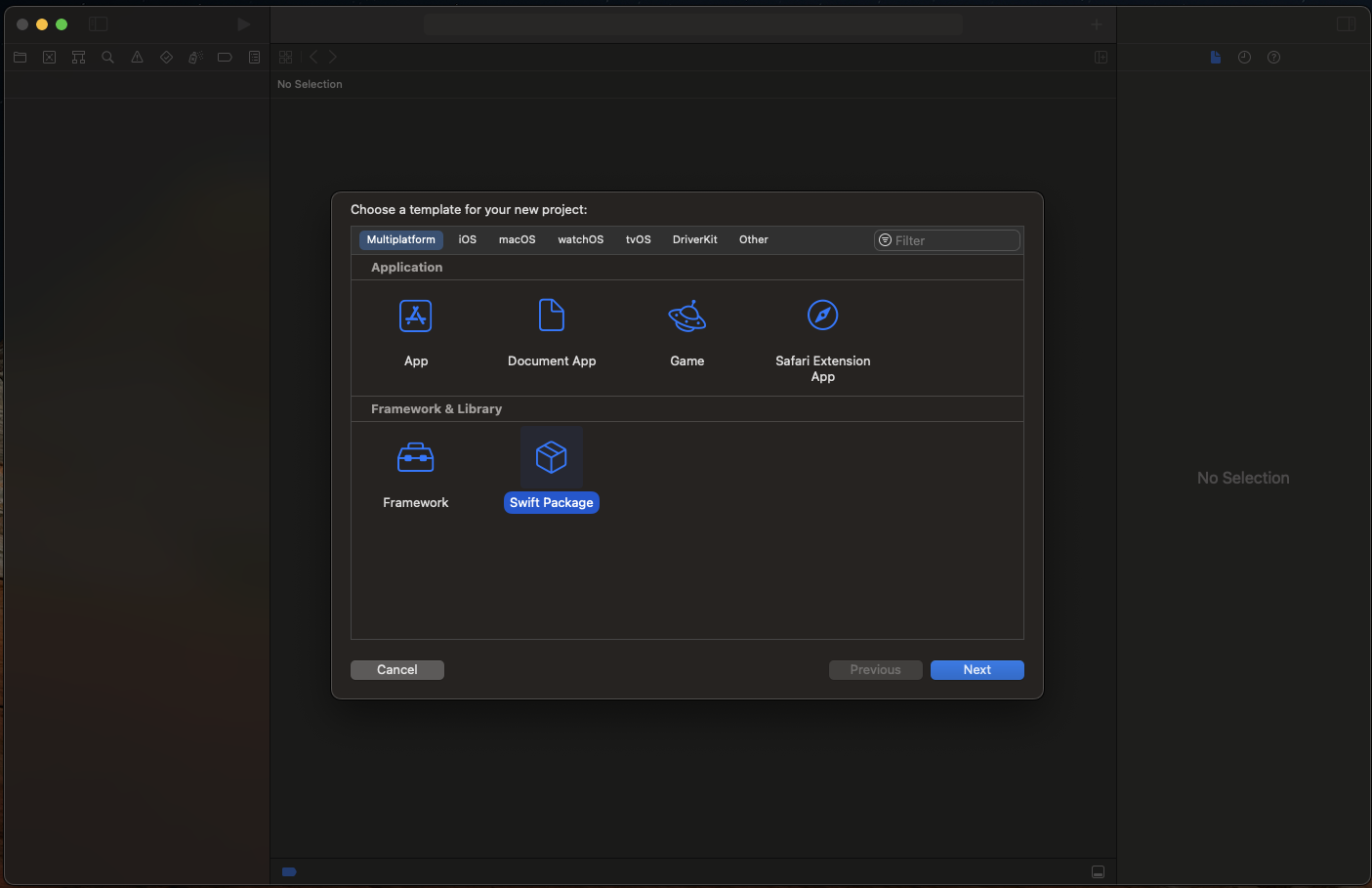Open the Project navigator folder icon
The height and width of the screenshot is (888, 1372).
20,58
